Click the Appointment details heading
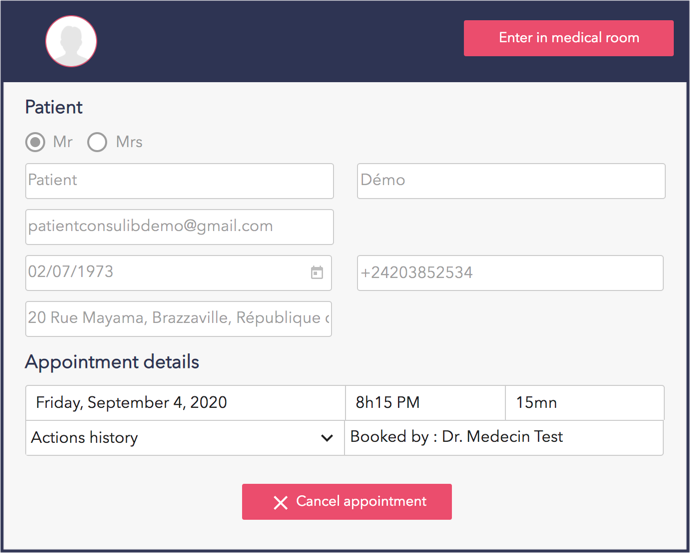This screenshot has height=553, width=690. pyautogui.click(x=112, y=362)
